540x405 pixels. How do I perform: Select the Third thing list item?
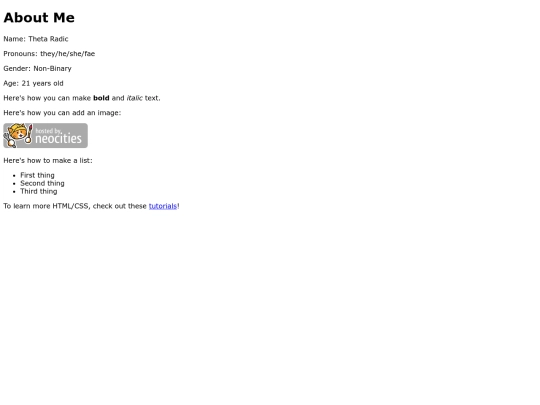pyautogui.click(x=39, y=191)
